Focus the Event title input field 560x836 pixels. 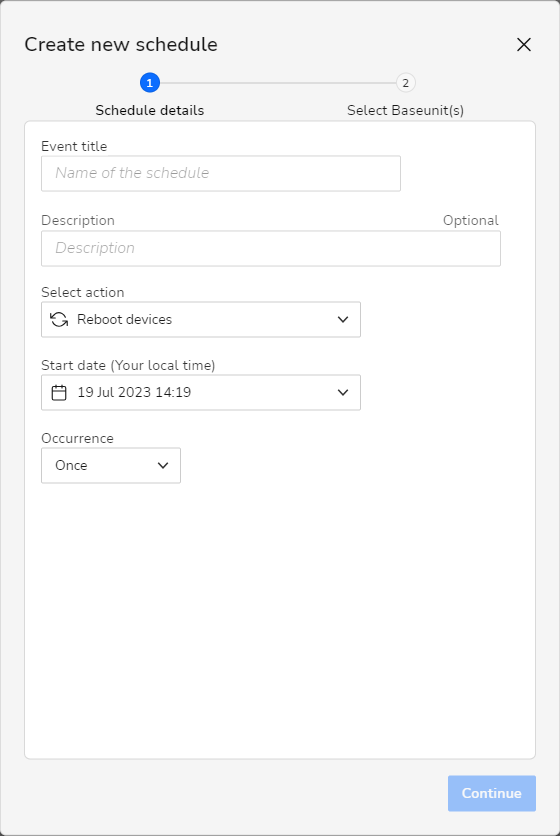click(221, 173)
